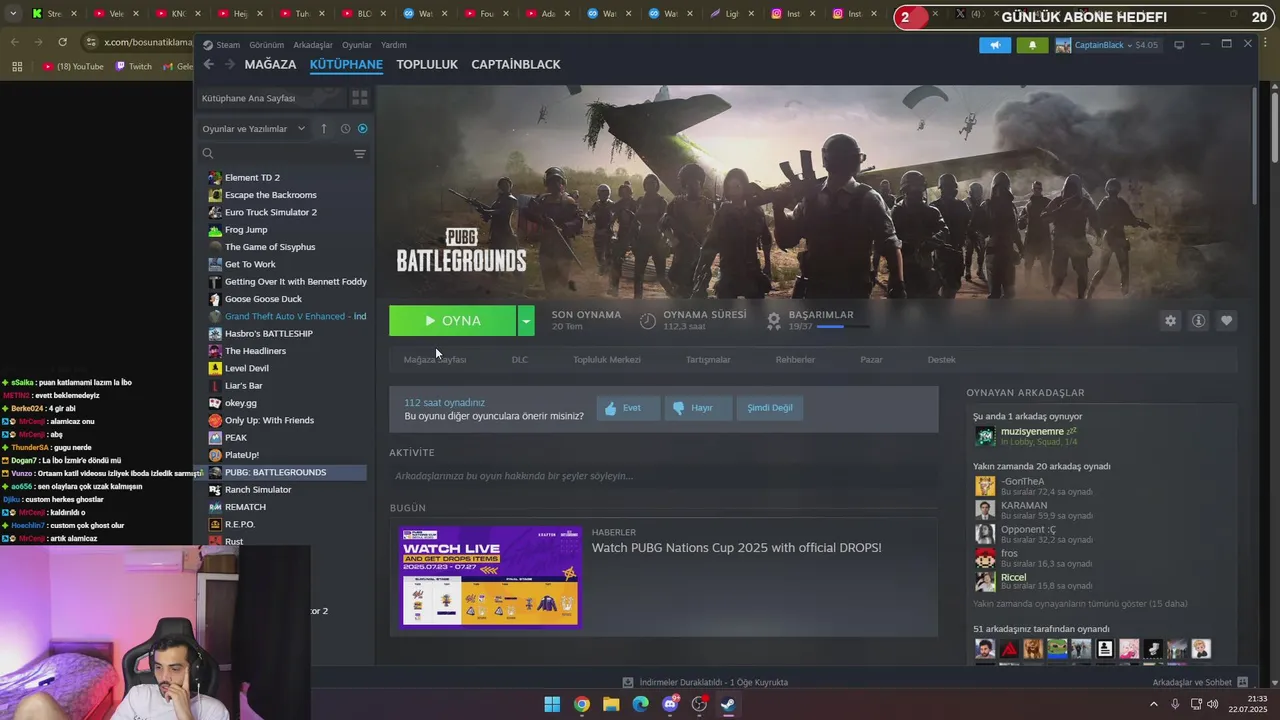Click the green OYNA button

click(452, 321)
